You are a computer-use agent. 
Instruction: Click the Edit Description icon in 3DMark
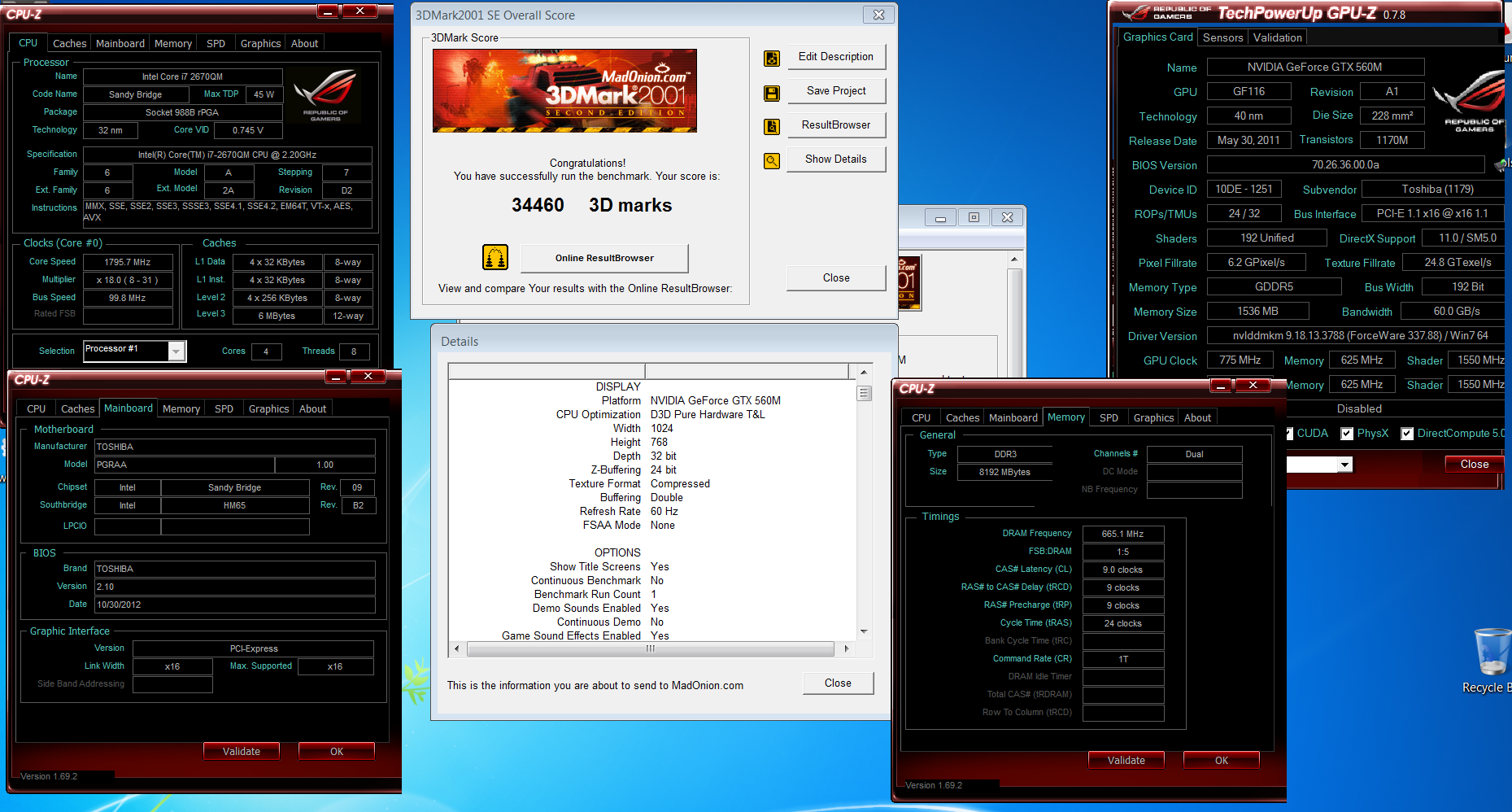point(772,59)
